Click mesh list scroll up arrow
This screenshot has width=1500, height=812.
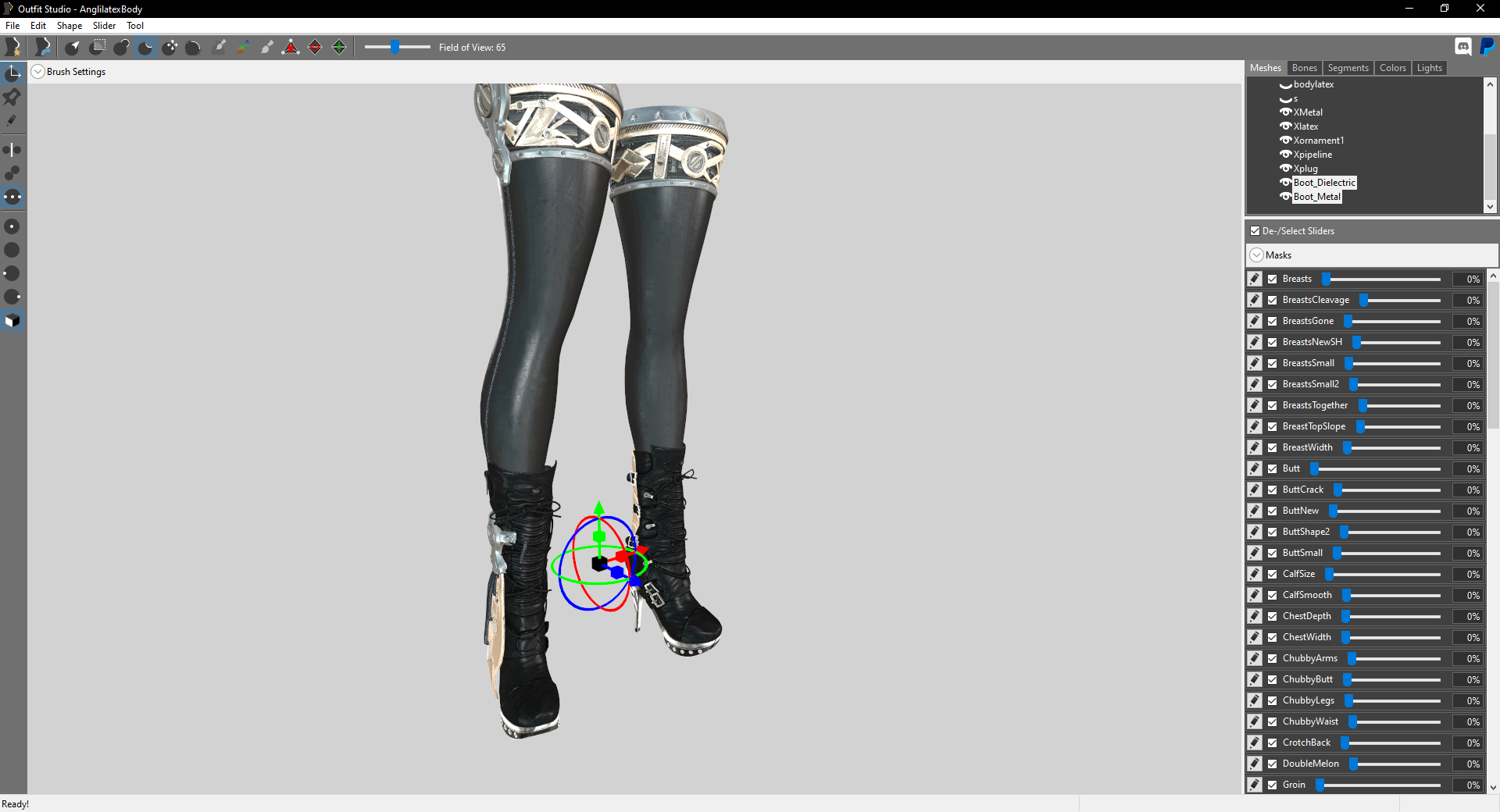point(1490,84)
